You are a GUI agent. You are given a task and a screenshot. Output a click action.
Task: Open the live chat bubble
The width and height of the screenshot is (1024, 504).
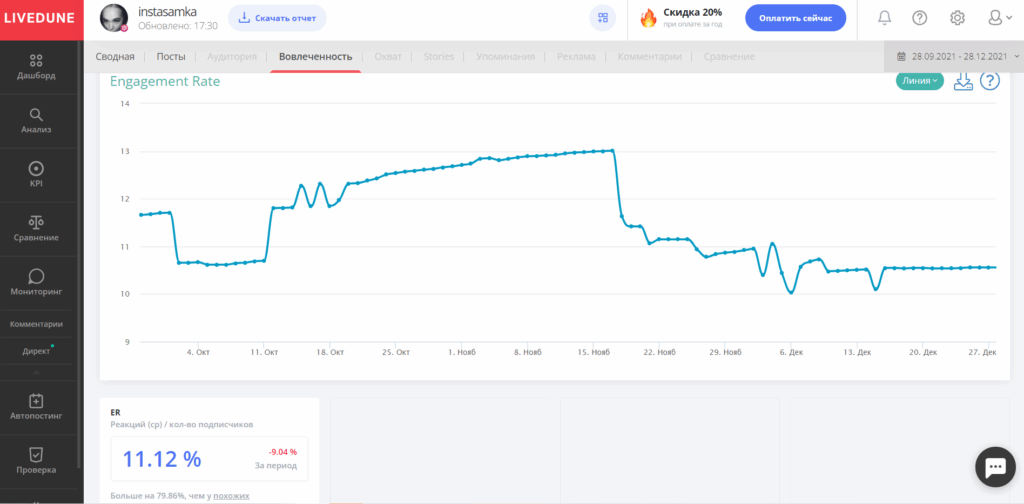click(x=995, y=466)
